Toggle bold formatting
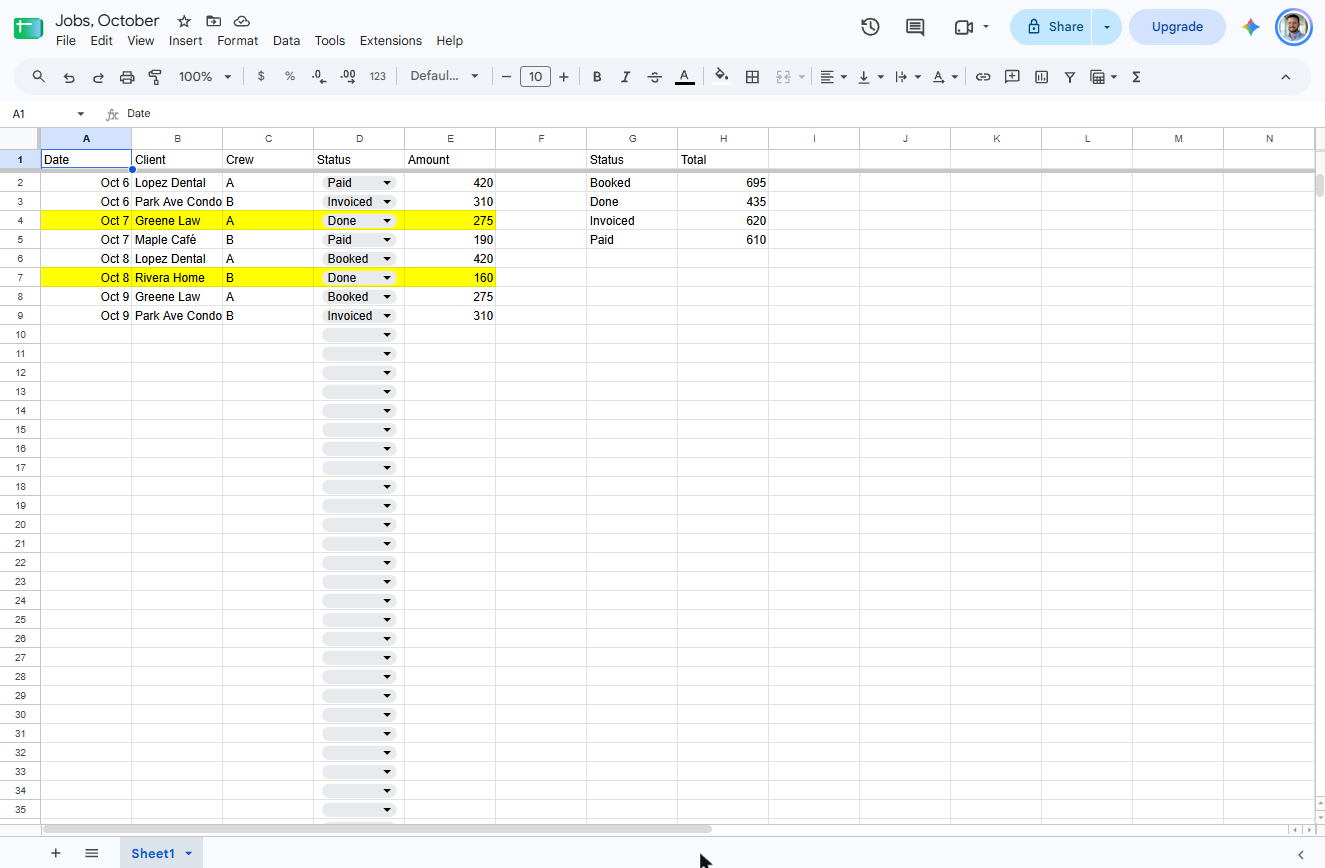The image size is (1325, 868). coord(597,77)
